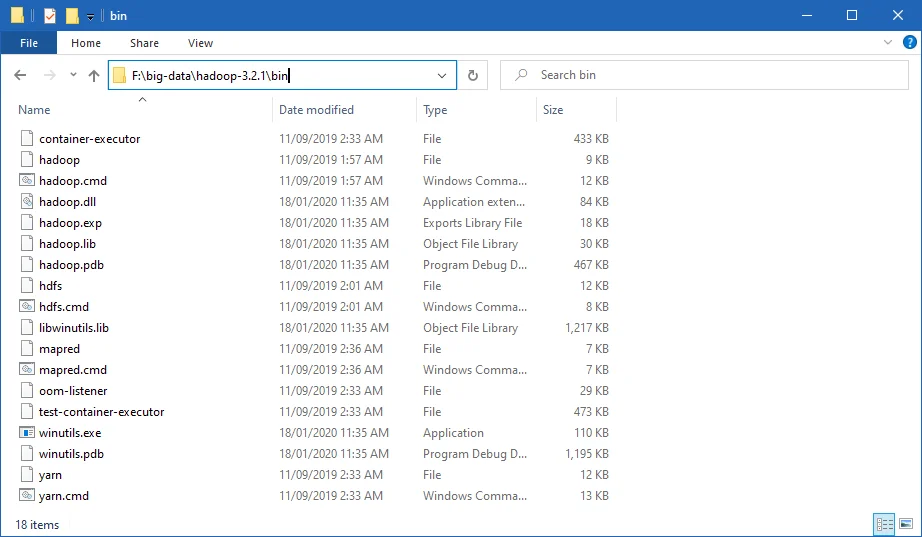Refresh the bin folder view

click(x=473, y=75)
